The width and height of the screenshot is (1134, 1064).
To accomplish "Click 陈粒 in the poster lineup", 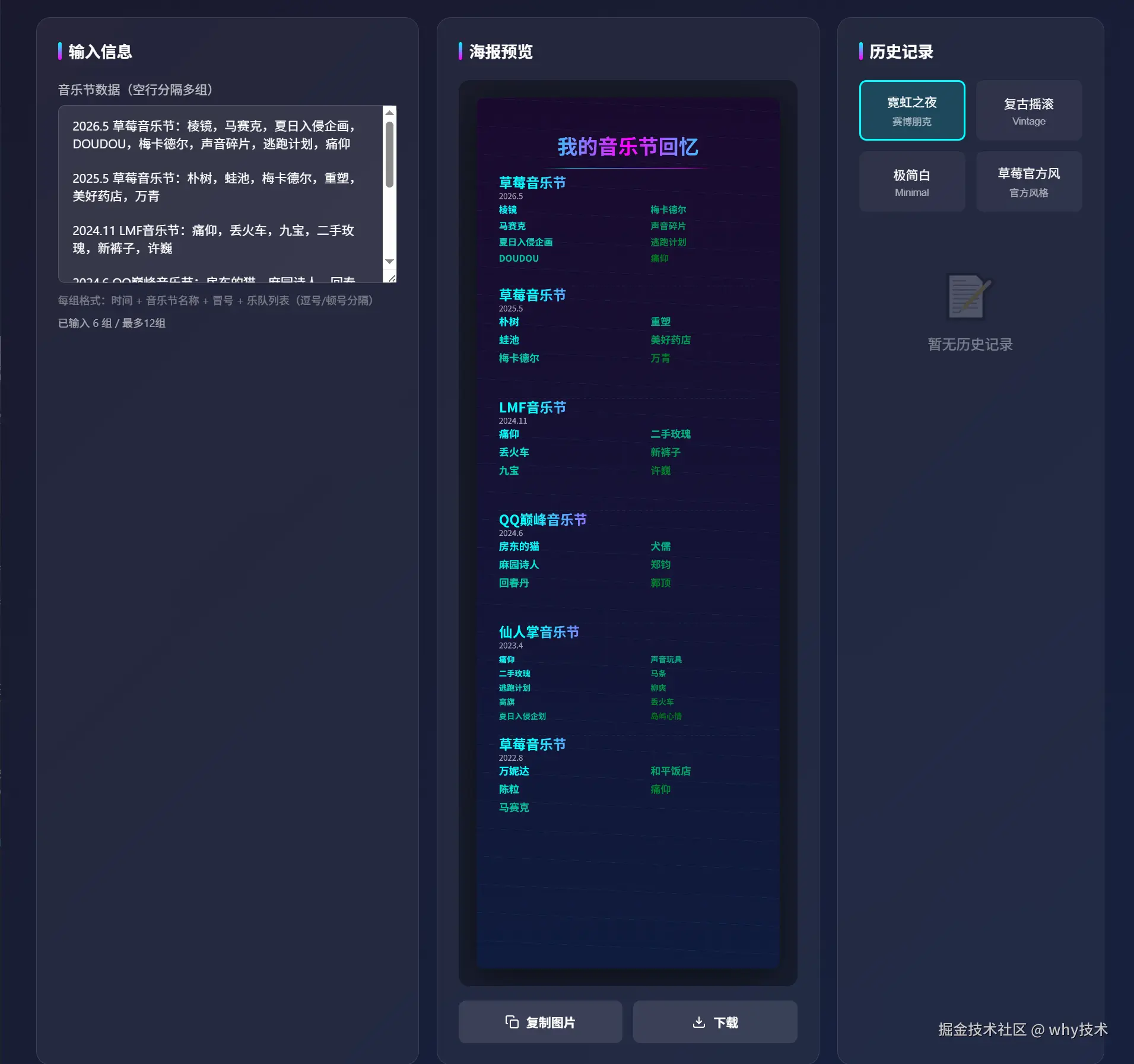I will coord(509,789).
